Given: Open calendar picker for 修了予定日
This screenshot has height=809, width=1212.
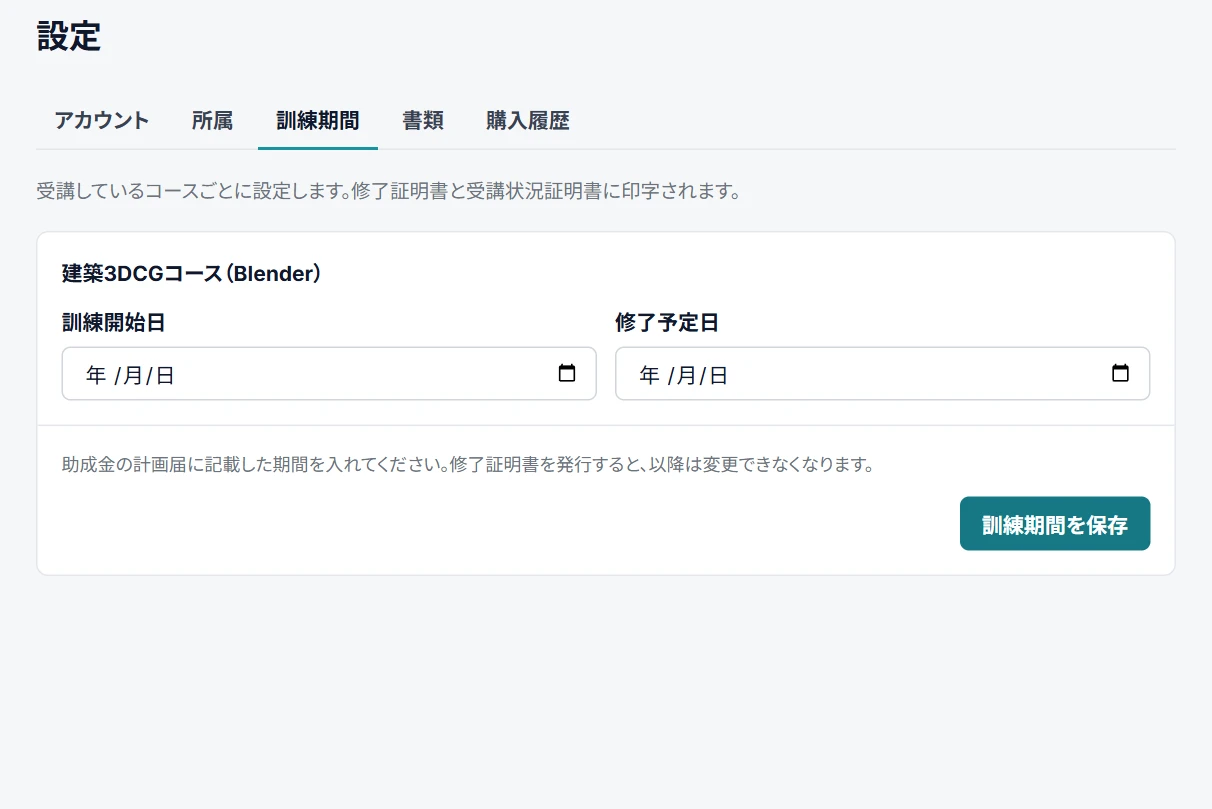Looking at the screenshot, I should [1120, 374].
